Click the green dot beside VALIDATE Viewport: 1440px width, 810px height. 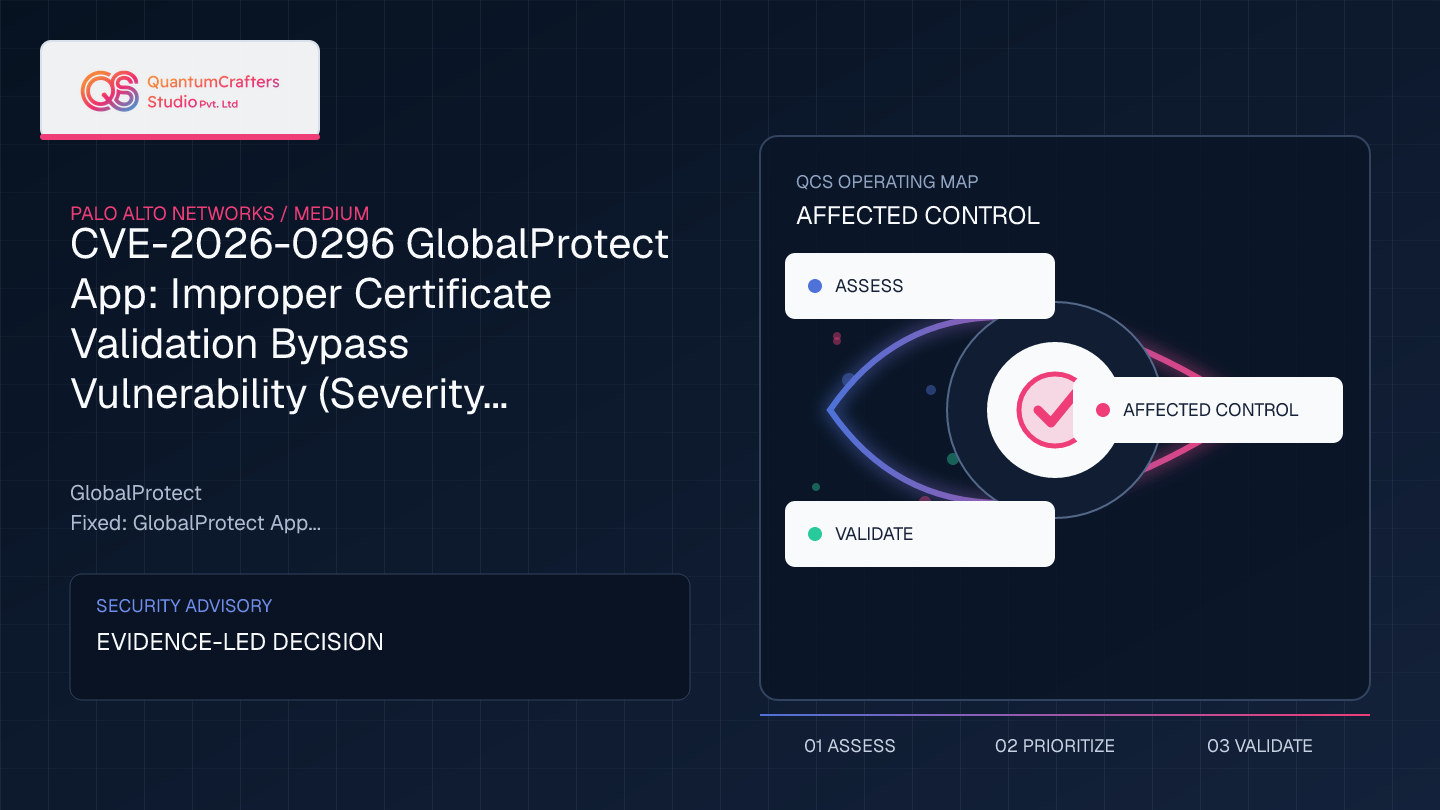click(x=815, y=534)
